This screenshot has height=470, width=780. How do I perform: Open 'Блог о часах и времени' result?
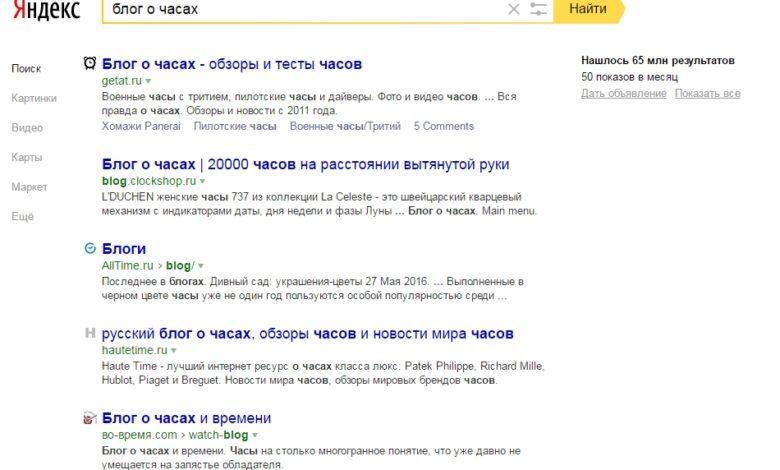click(187, 418)
